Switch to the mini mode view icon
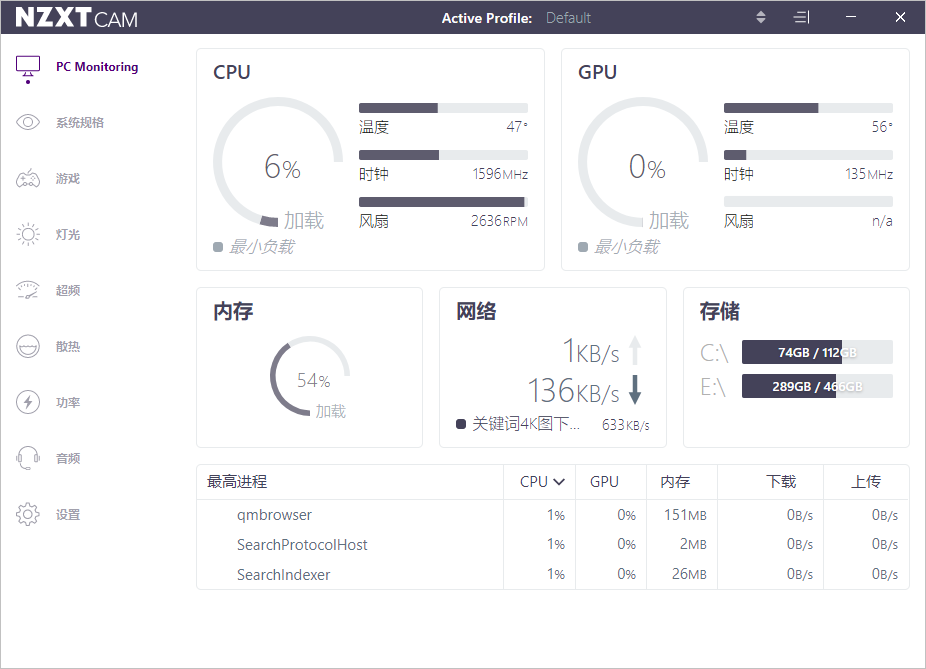The image size is (926, 669). [801, 18]
